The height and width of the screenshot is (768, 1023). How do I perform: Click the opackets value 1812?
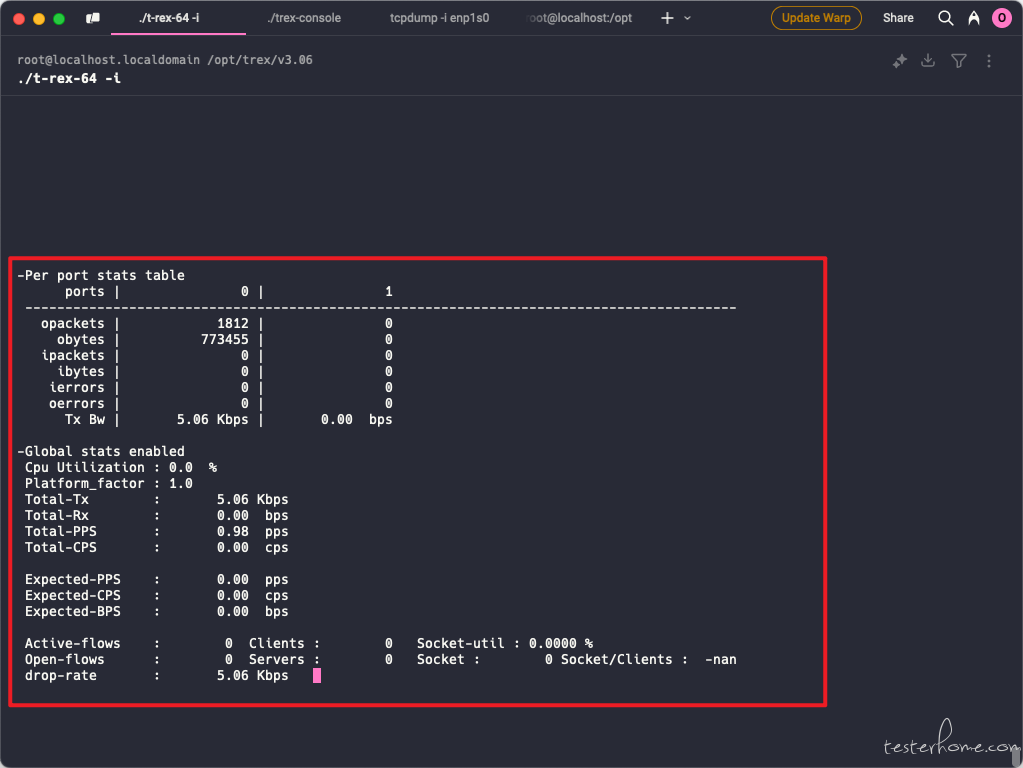(x=233, y=324)
